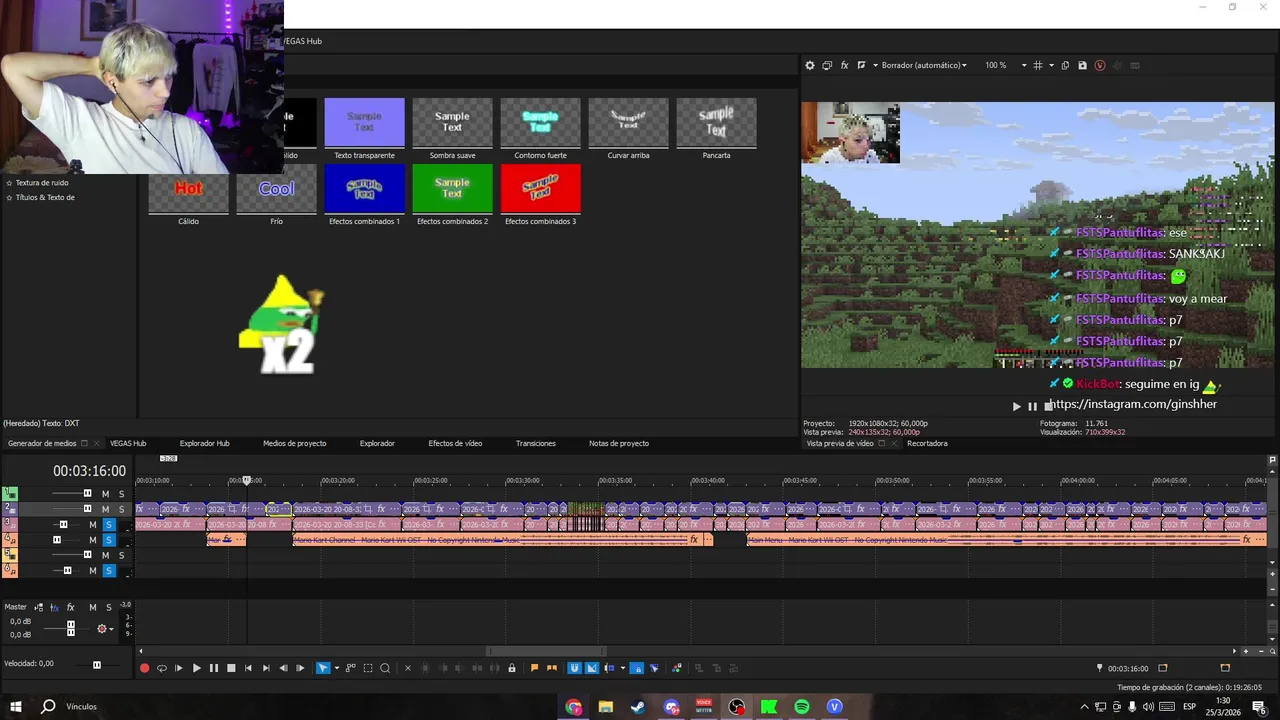Switch to Vista previa de vídeo tab

839,443
